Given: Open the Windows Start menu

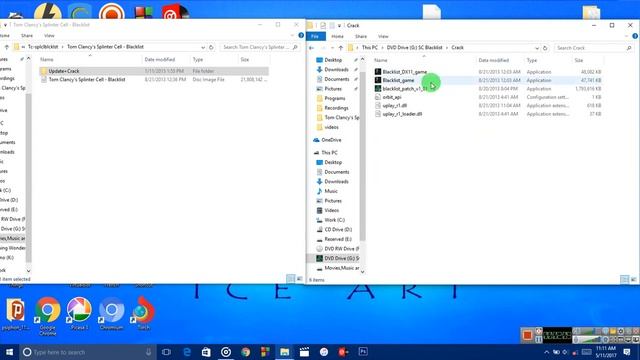Looking at the screenshot, I should pos(9,352).
